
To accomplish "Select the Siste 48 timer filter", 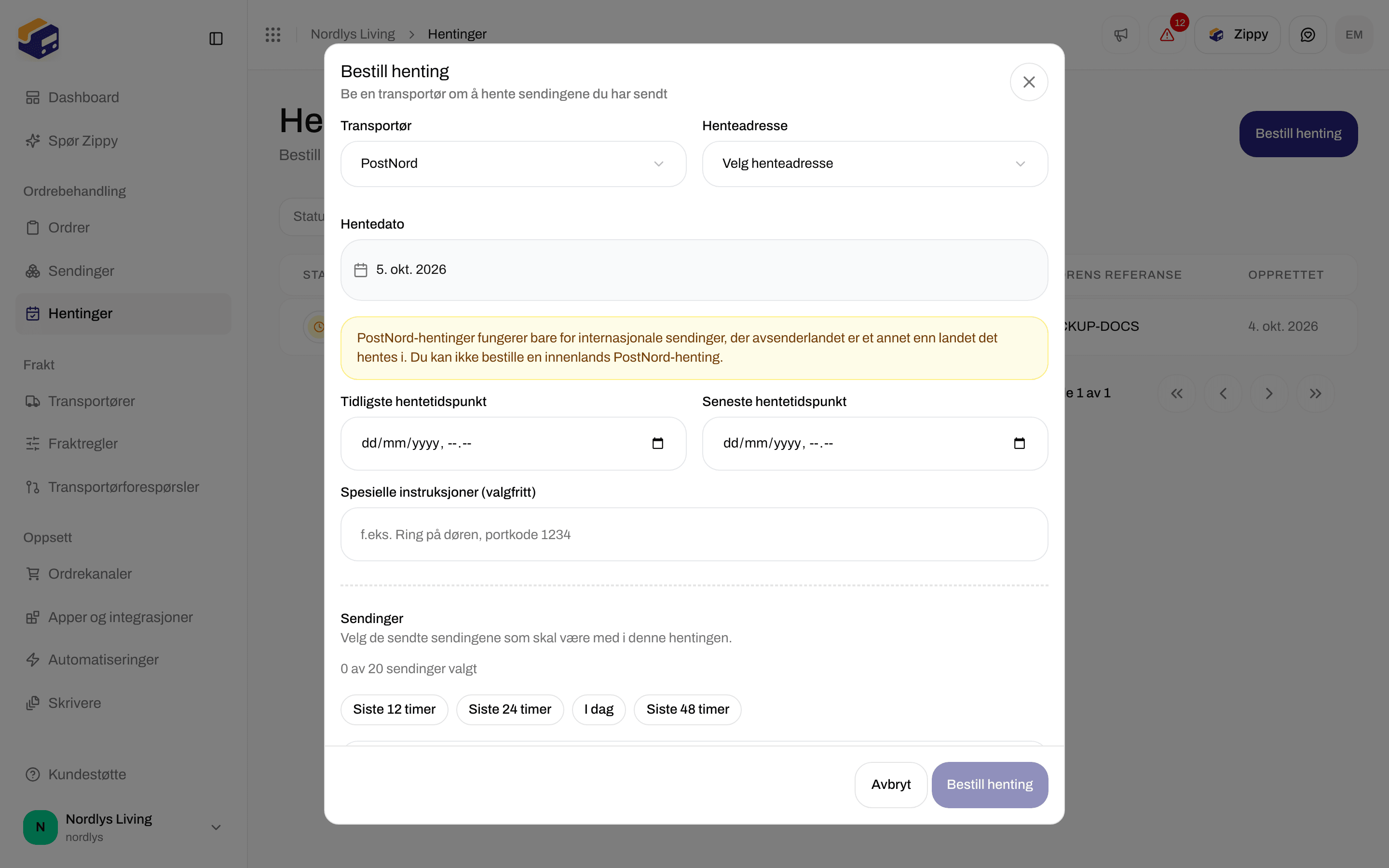I will (x=688, y=709).
